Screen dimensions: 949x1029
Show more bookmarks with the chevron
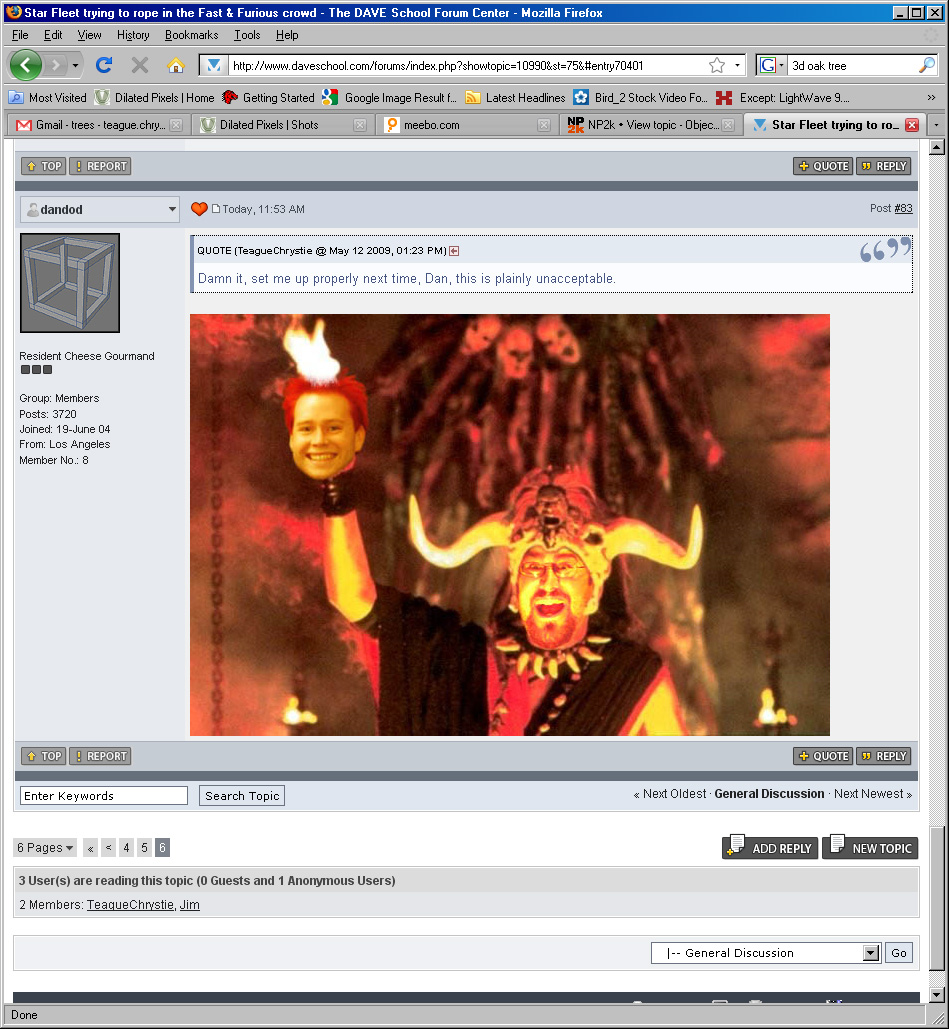[x=931, y=98]
